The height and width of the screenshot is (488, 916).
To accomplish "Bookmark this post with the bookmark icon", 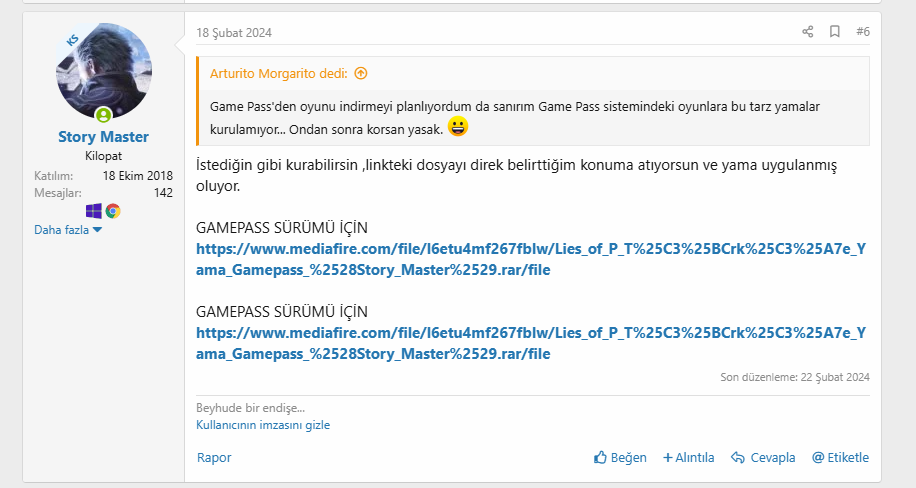I will [x=835, y=32].
